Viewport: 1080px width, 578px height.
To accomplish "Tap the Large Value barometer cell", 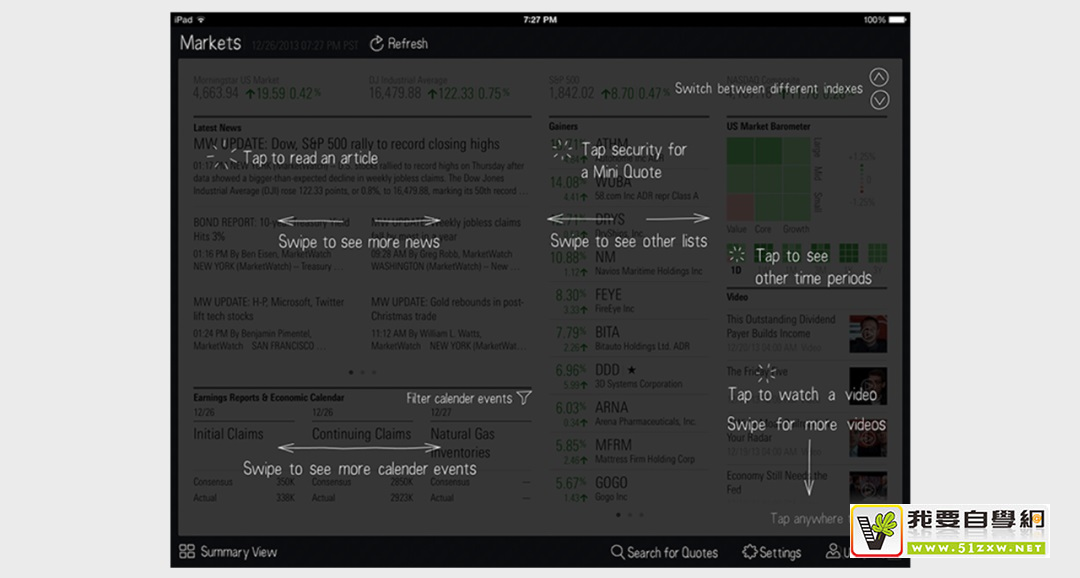I will click(740, 151).
